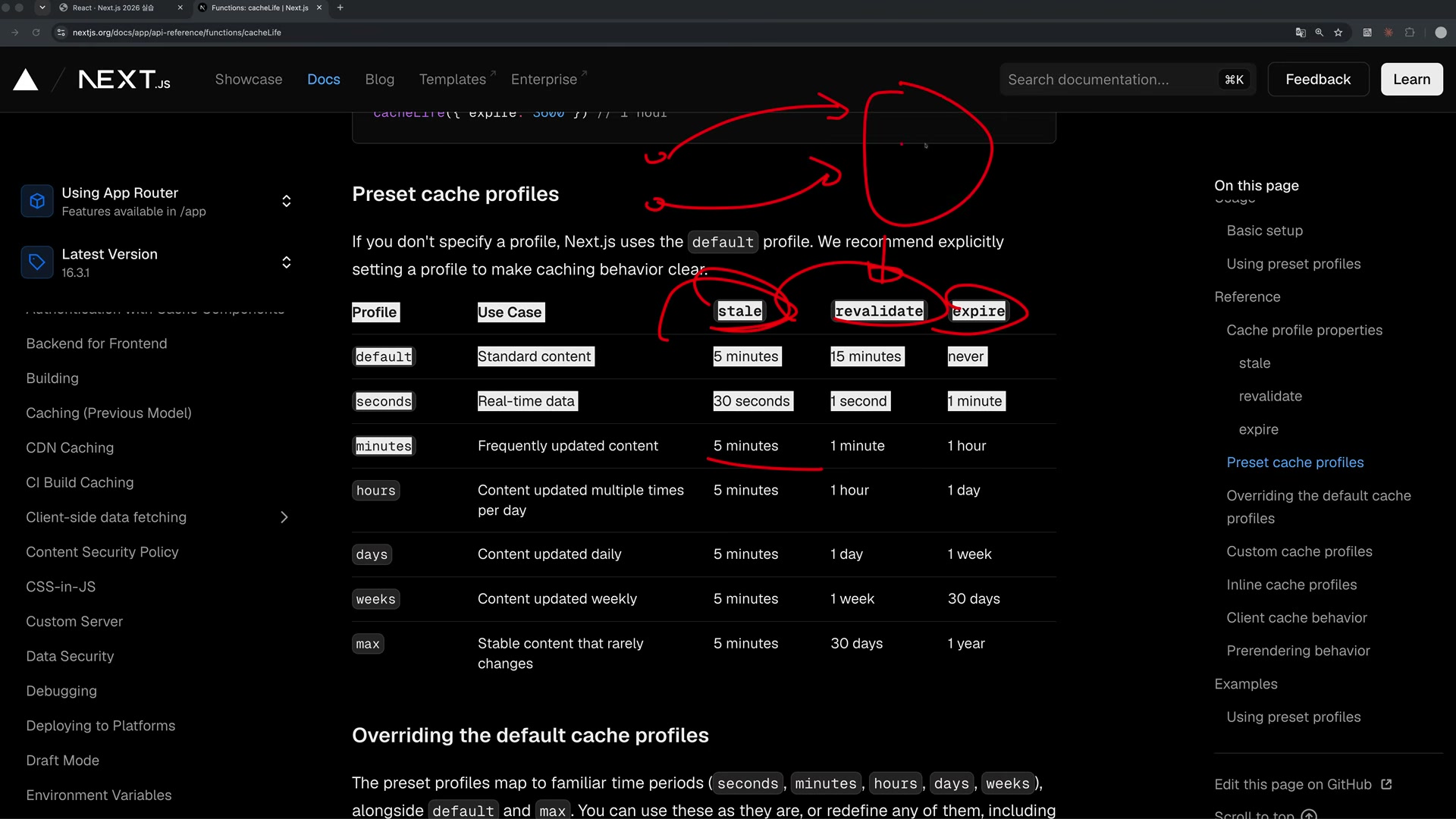Image resolution: width=1456 pixels, height=819 pixels.
Task: Open Content Security Policy sidebar page
Action: tap(102, 552)
